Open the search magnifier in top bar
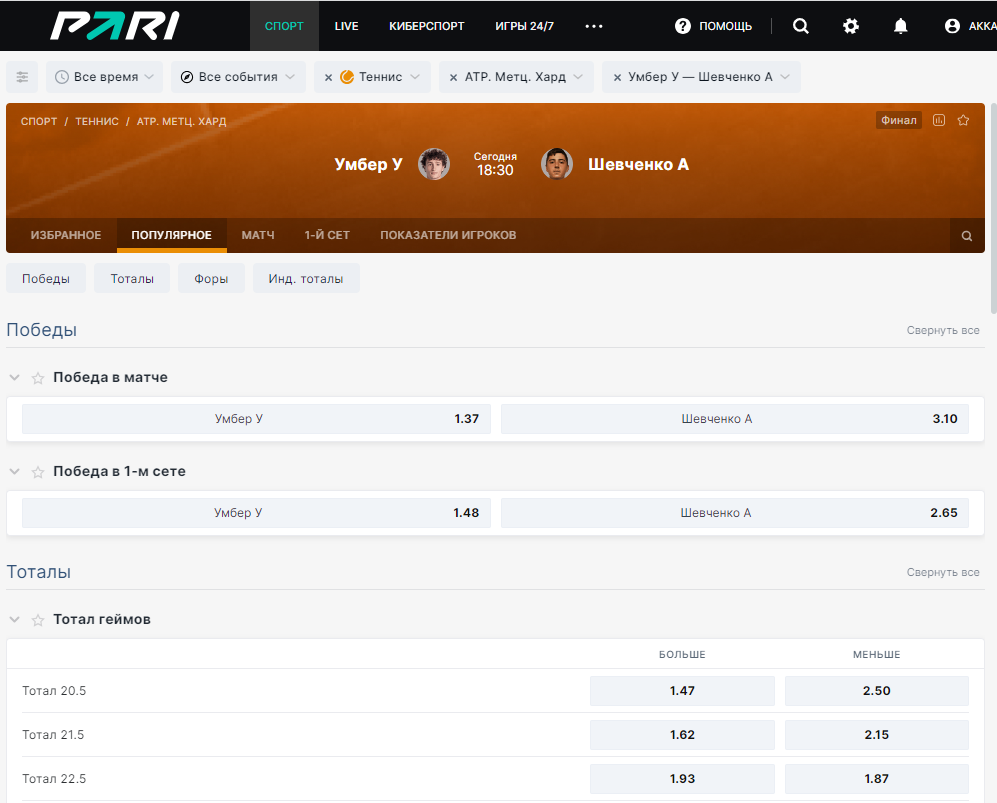 pos(801,26)
